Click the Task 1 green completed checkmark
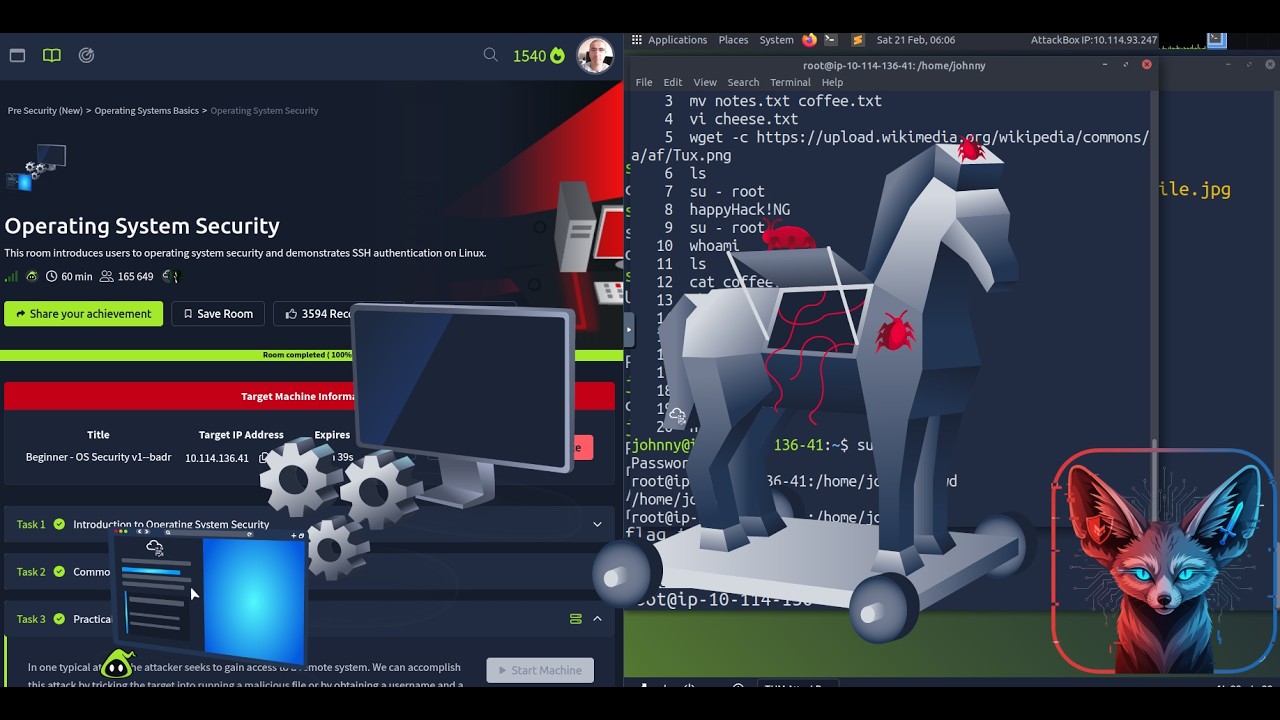Image resolution: width=1280 pixels, height=720 pixels. coord(59,524)
